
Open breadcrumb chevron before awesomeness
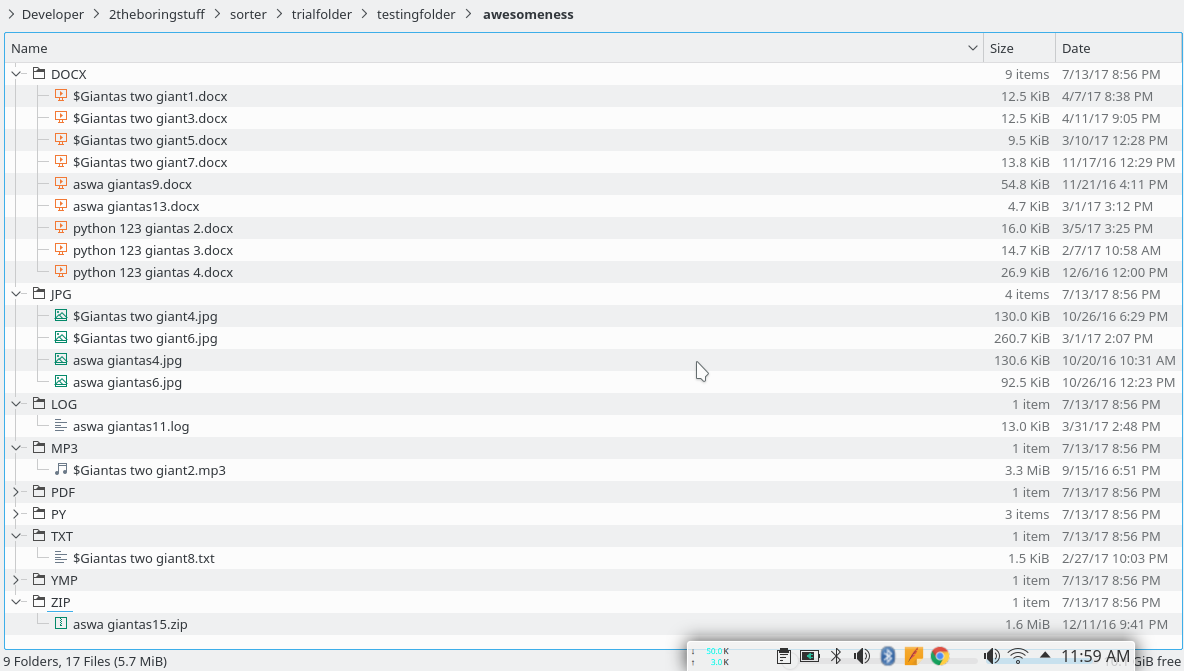(x=469, y=14)
